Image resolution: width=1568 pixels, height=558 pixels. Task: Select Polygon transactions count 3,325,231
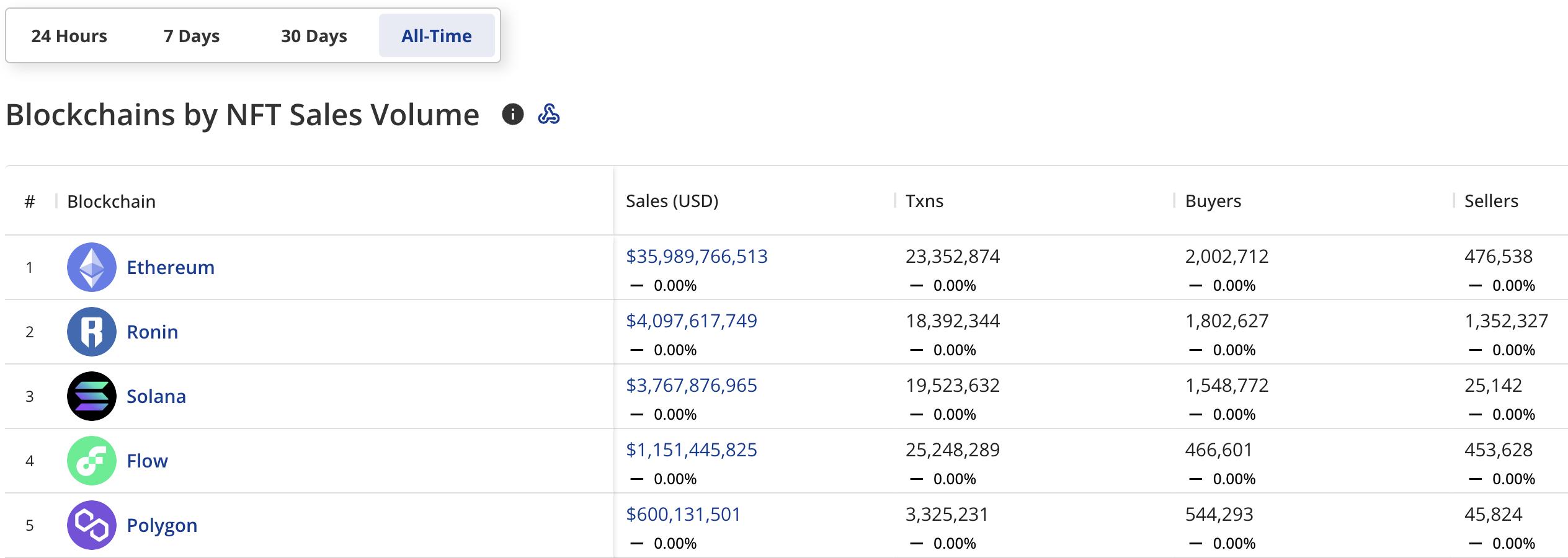[947, 514]
